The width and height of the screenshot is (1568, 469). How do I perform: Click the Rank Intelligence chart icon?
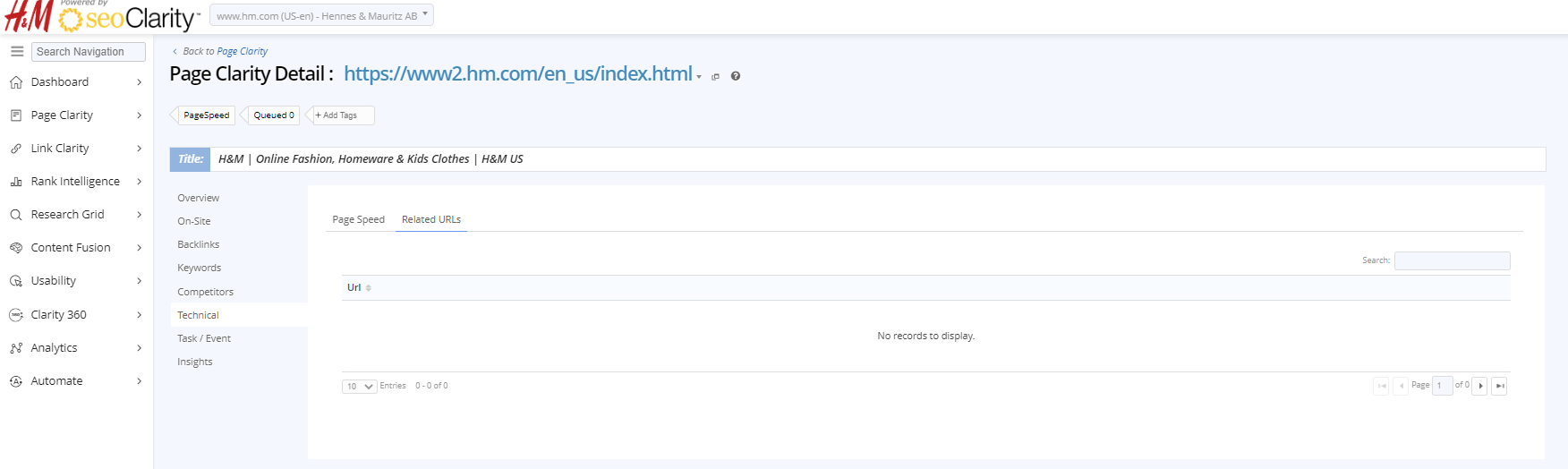[16, 182]
